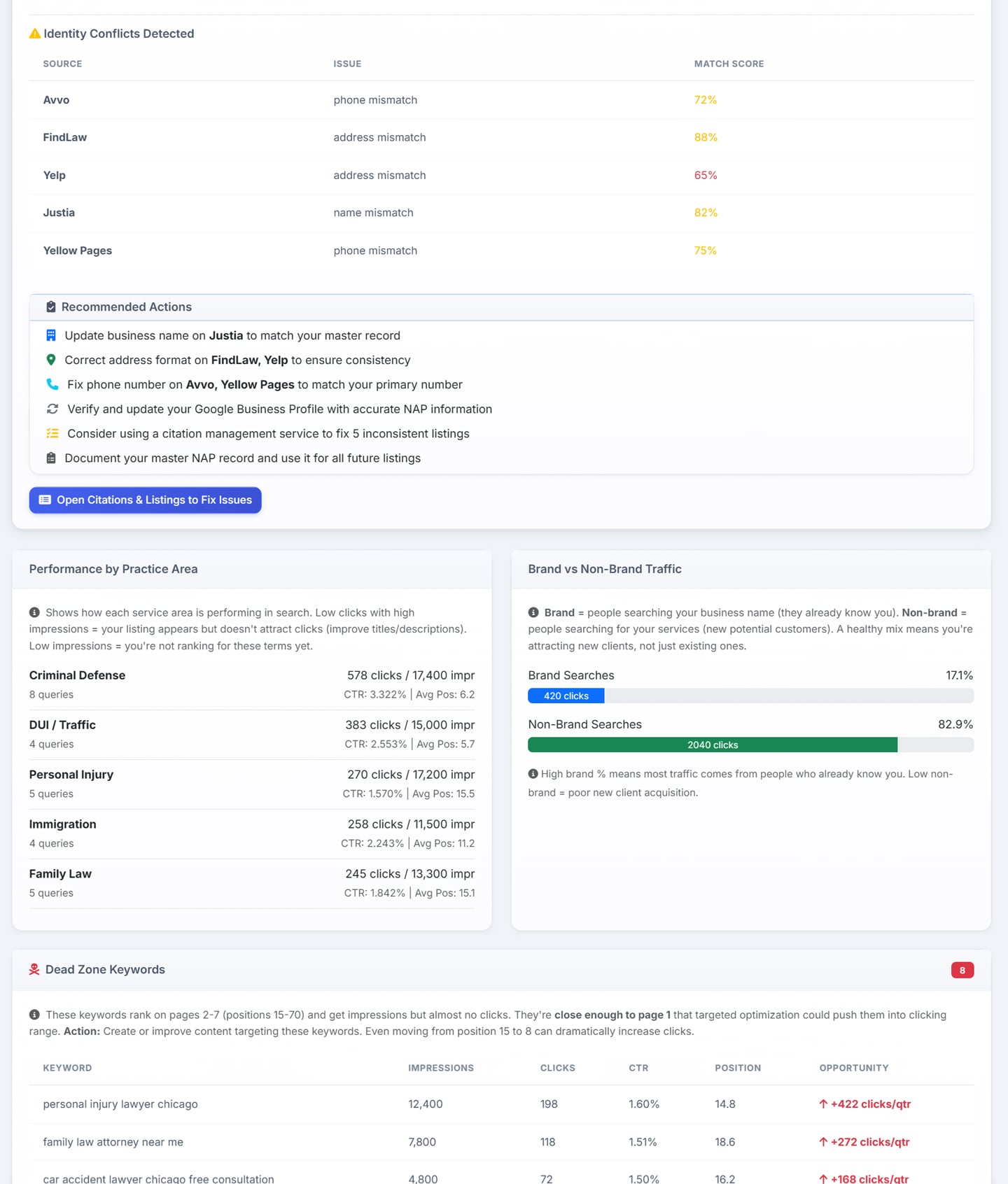Select the Yelp source row
The image size is (1008, 1184).
point(501,176)
